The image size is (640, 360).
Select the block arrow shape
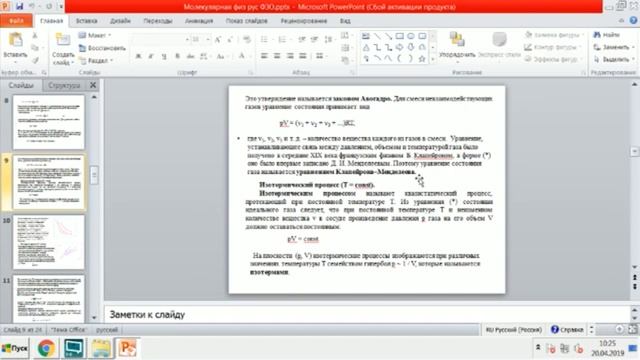400,48
